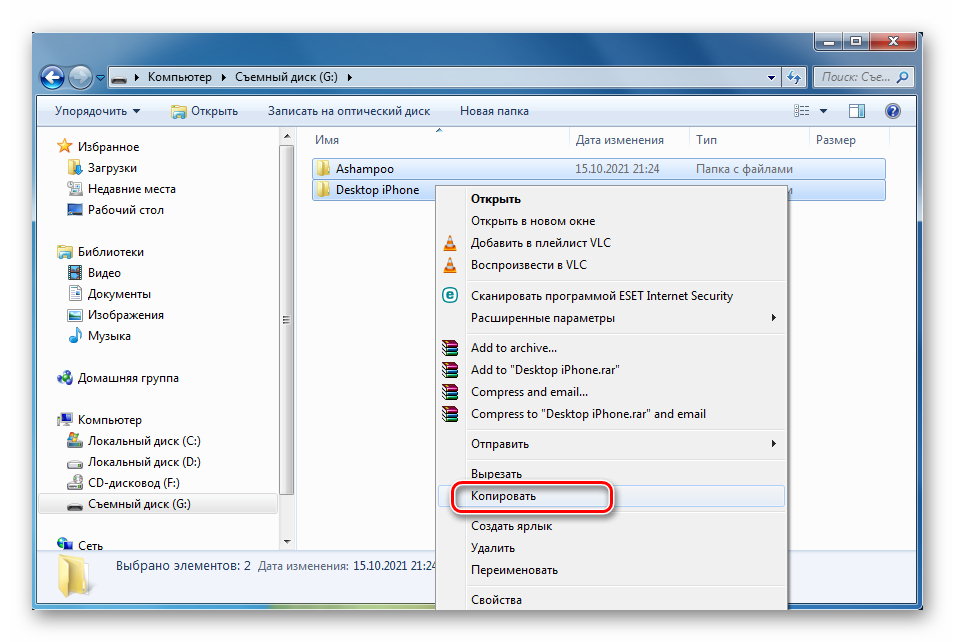Click the refresh button beside address bar
This screenshot has height=642, width=955.
pos(796,77)
